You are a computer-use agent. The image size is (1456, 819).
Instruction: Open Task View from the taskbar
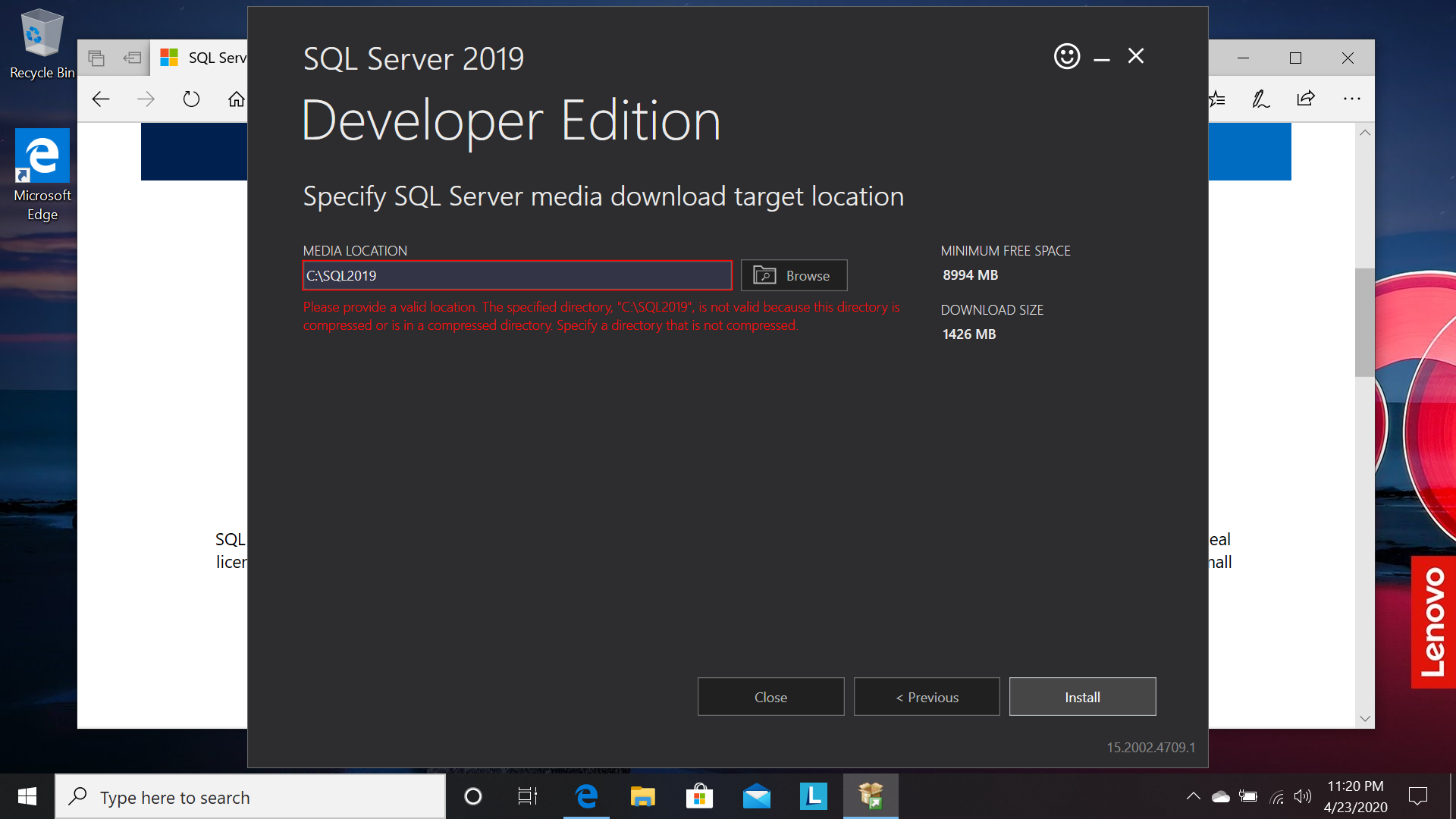(x=528, y=796)
